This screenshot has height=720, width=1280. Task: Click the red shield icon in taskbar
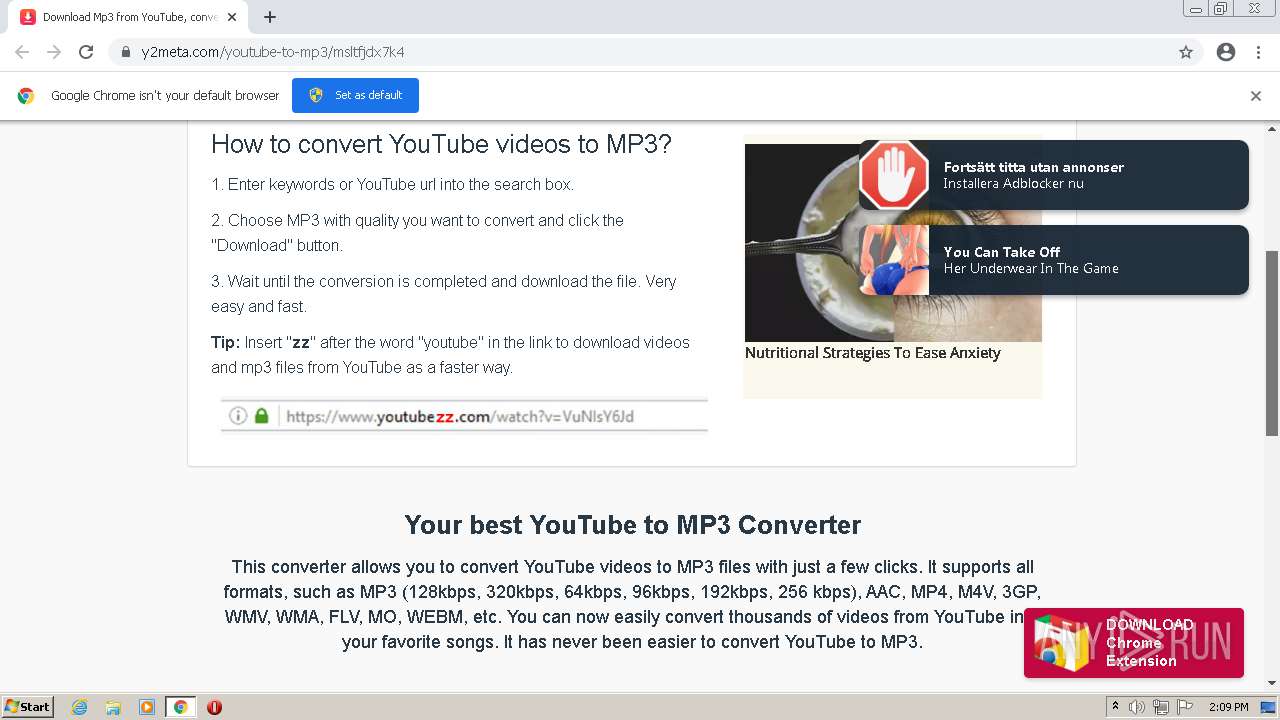point(214,707)
